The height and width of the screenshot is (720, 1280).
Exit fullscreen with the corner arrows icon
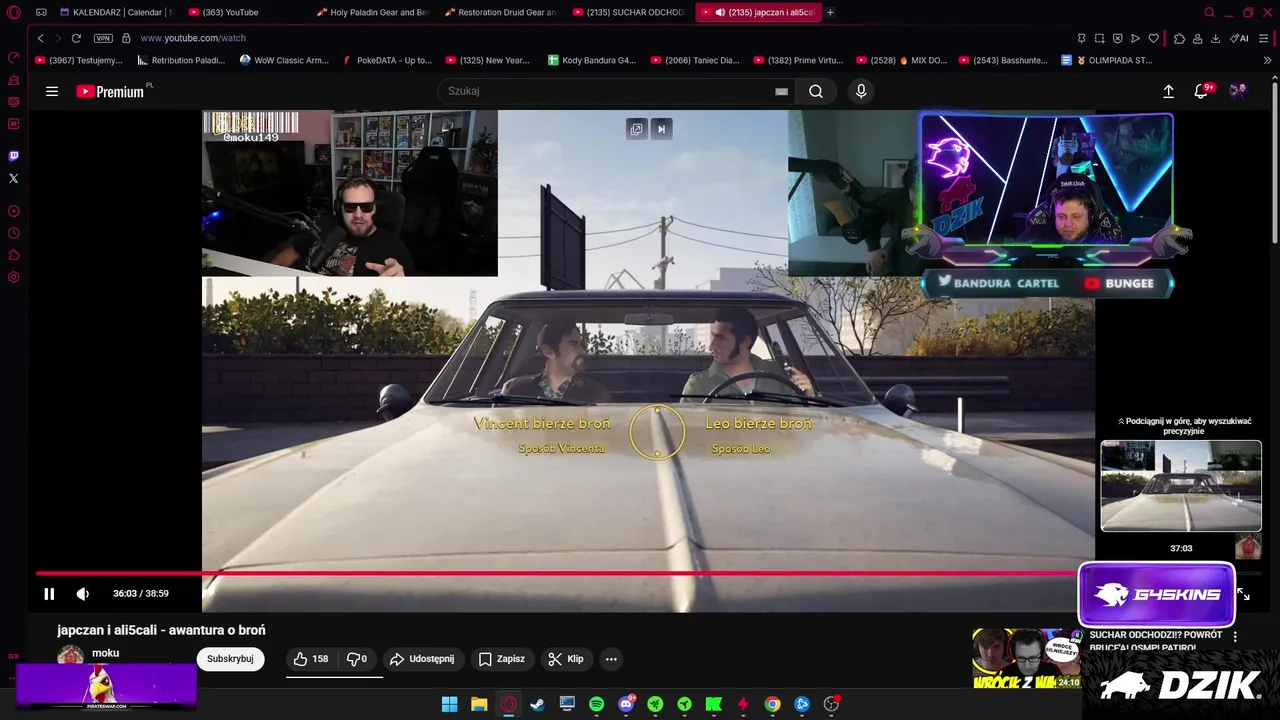click(1243, 594)
